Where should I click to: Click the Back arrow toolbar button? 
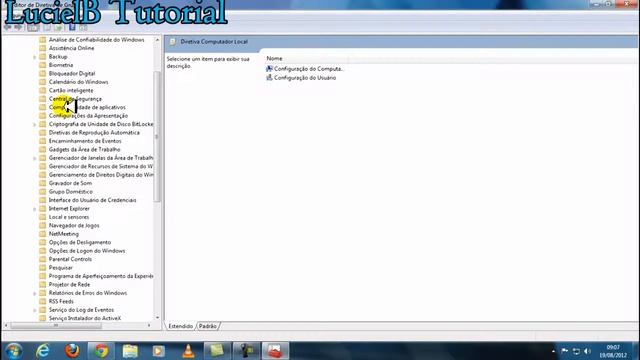click(8, 27)
